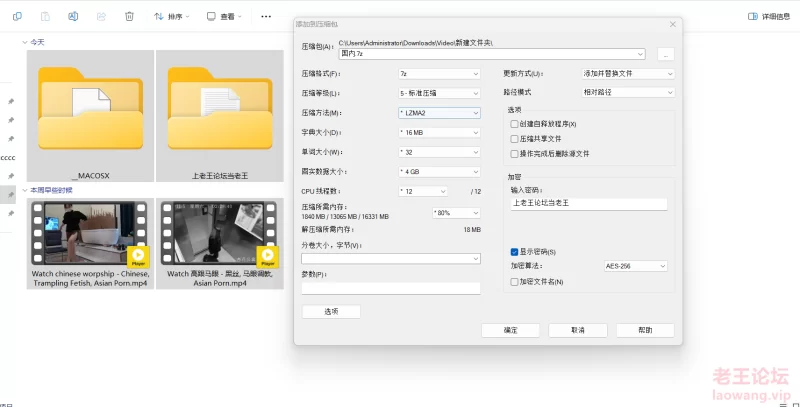Open the LZMA2 compression method dropdown
800x407 pixels.
438,113
